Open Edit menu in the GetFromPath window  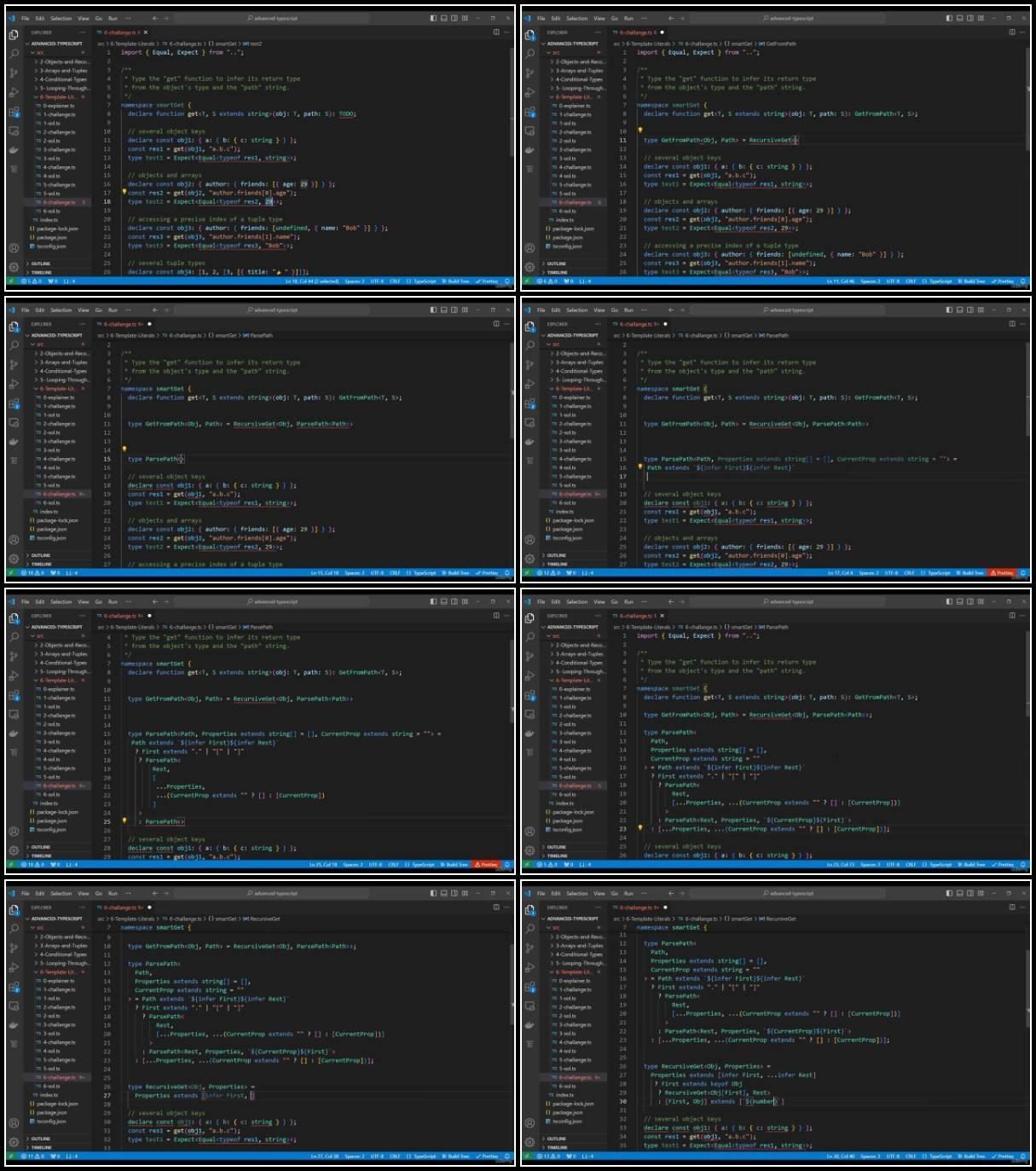point(556,18)
